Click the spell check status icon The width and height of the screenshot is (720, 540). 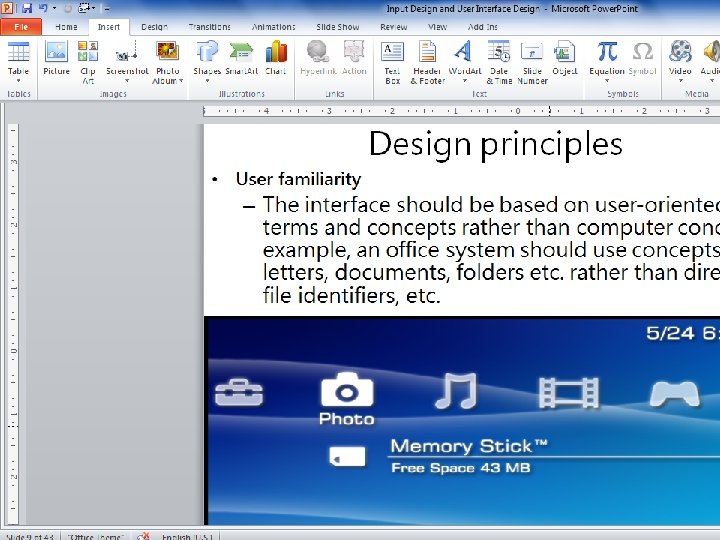pyautogui.click(x=143, y=536)
